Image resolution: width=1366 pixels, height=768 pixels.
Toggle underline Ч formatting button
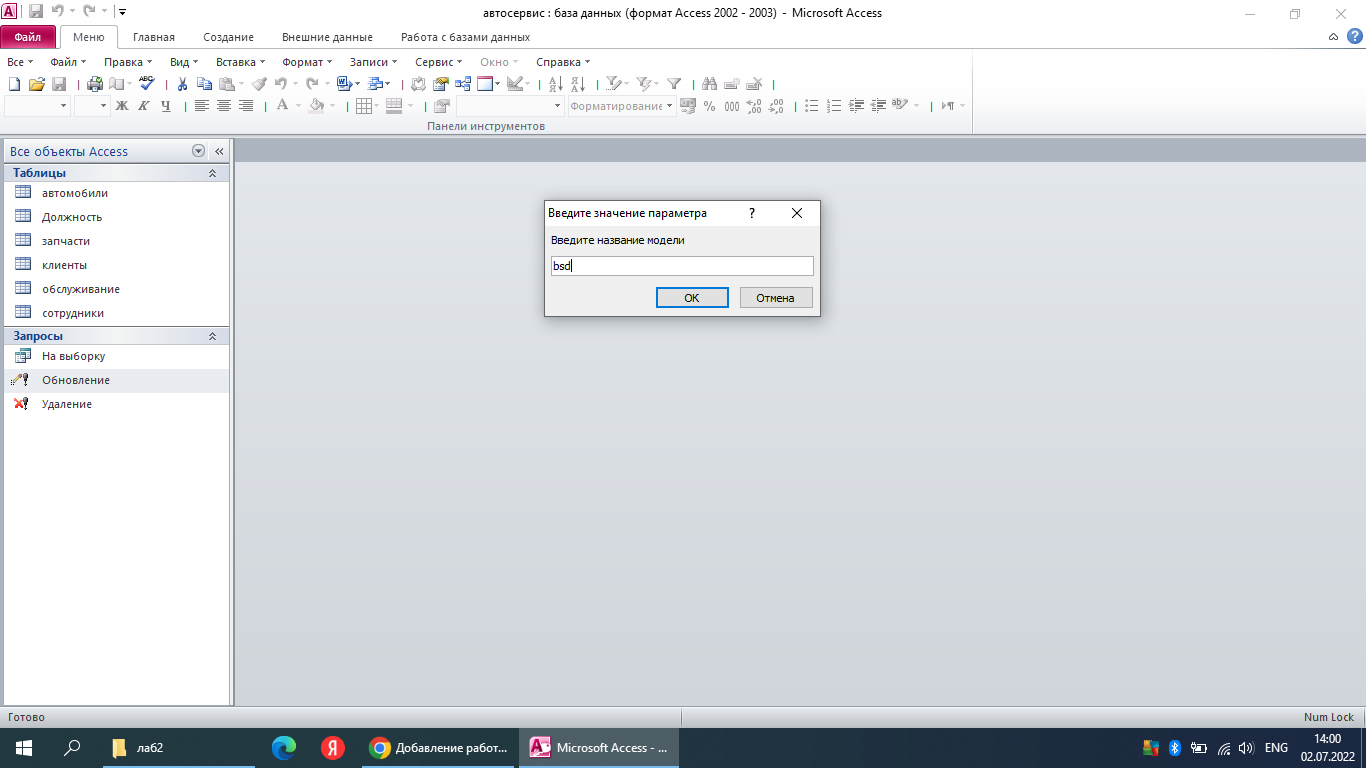point(166,106)
